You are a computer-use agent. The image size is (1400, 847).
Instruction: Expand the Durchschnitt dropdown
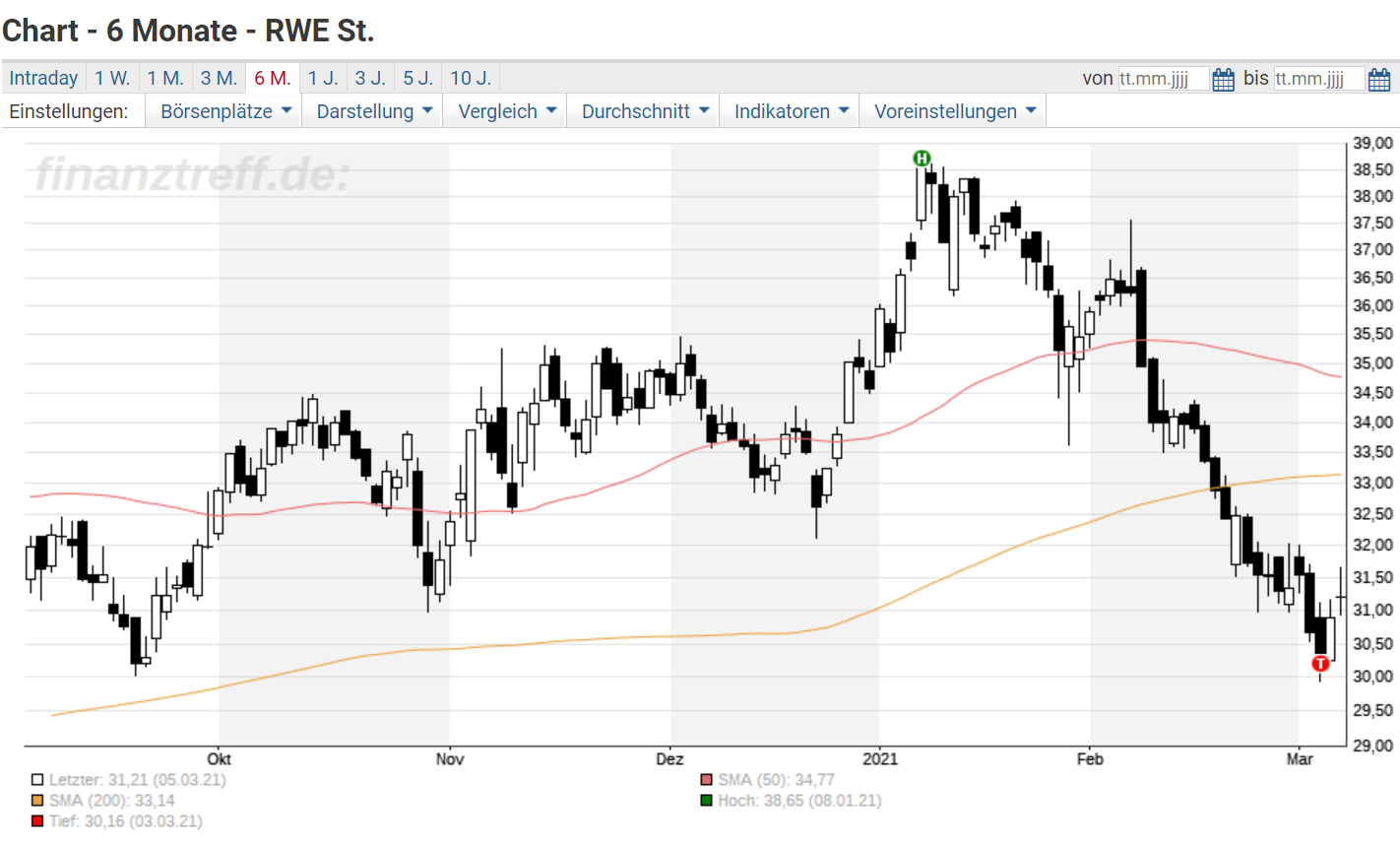(x=645, y=111)
